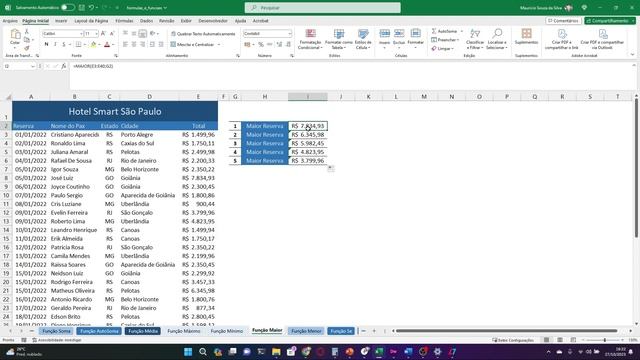This screenshot has width=640, height=360.
Task: Open the Inserir ribbon tab
Action: [61, 21]
